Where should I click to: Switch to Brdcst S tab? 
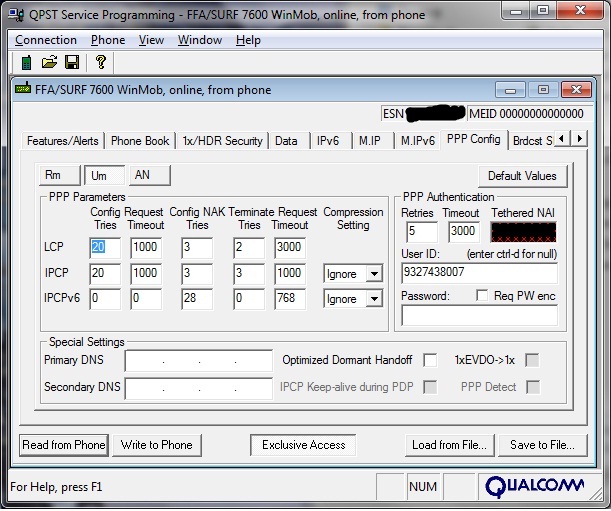coord(532,141)
